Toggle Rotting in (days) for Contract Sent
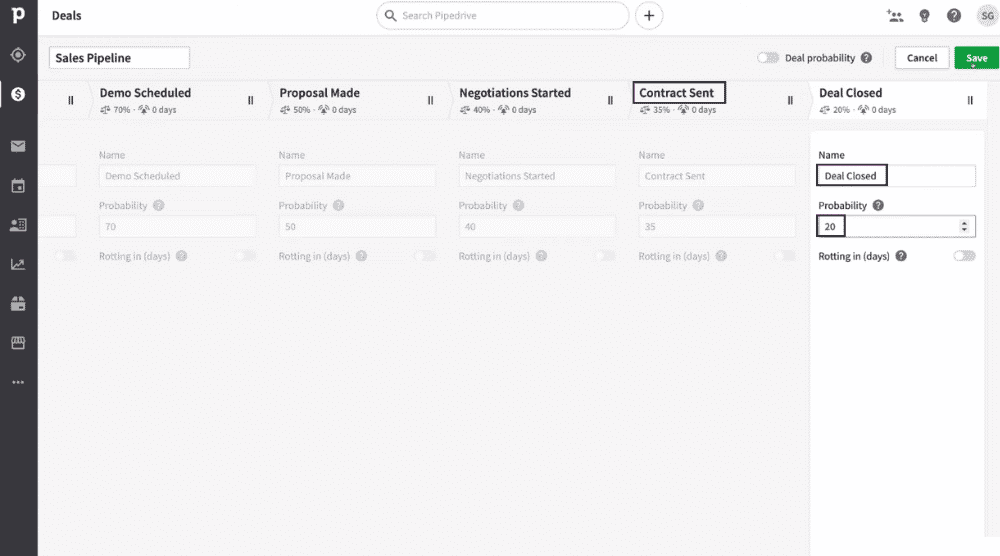The width and height of the screenshot is (1000, 556). (784, 256)
